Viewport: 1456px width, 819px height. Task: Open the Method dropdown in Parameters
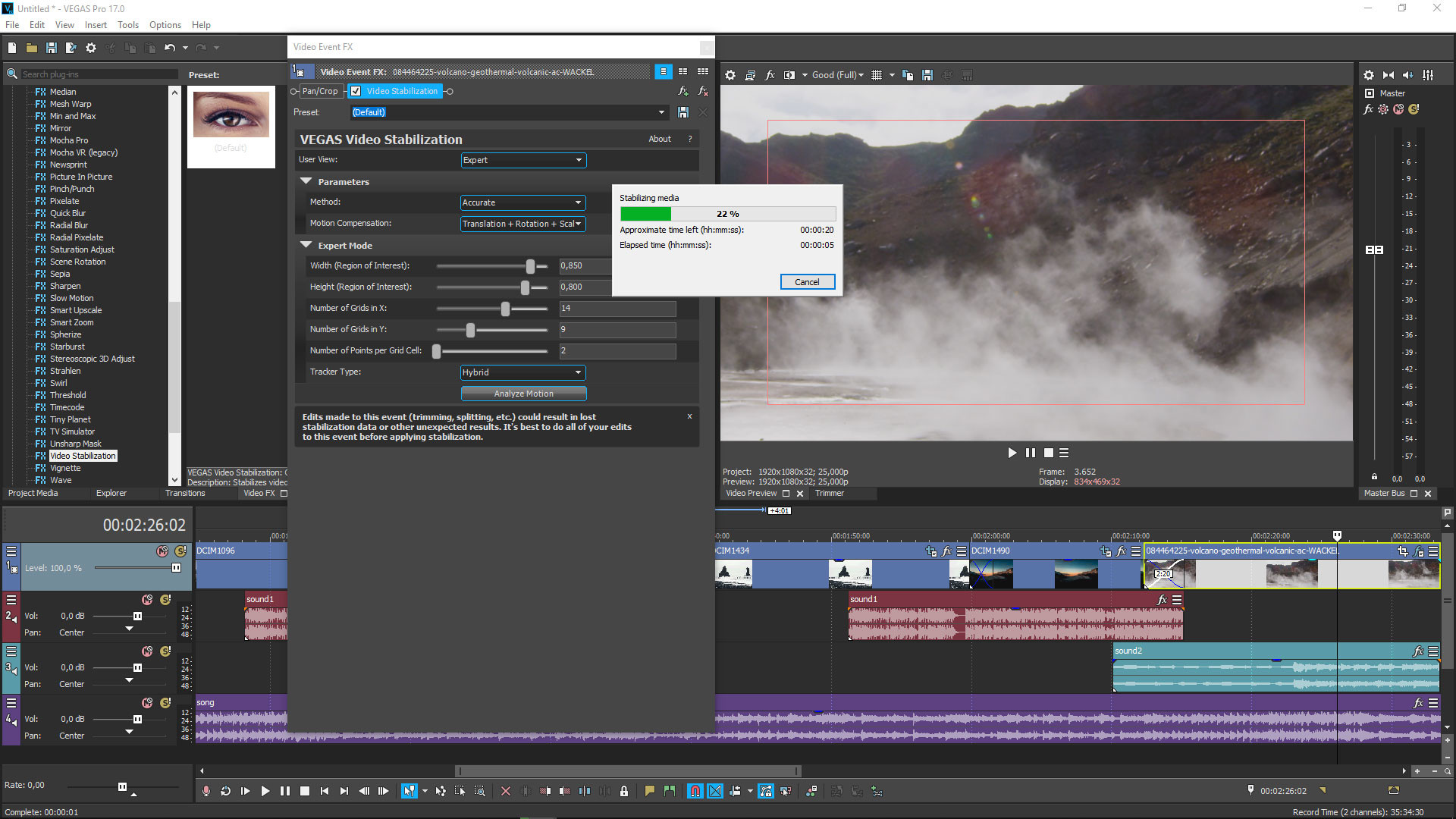[x=522, y=202]
